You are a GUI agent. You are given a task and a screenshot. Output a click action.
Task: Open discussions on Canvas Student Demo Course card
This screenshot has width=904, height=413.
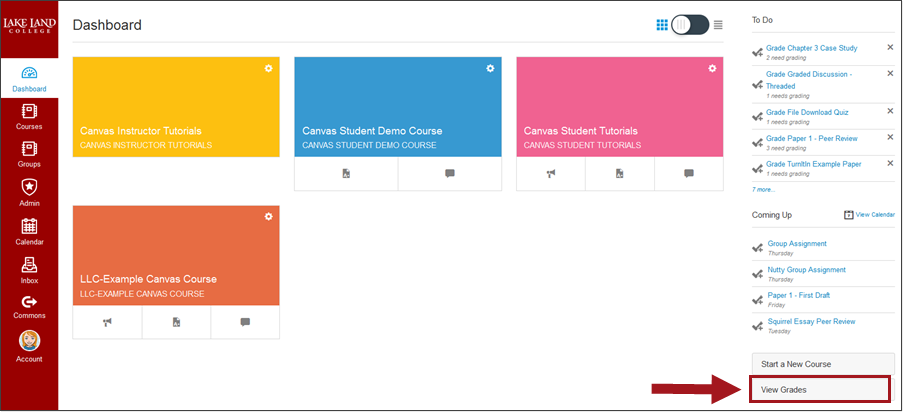pos(450,173)
